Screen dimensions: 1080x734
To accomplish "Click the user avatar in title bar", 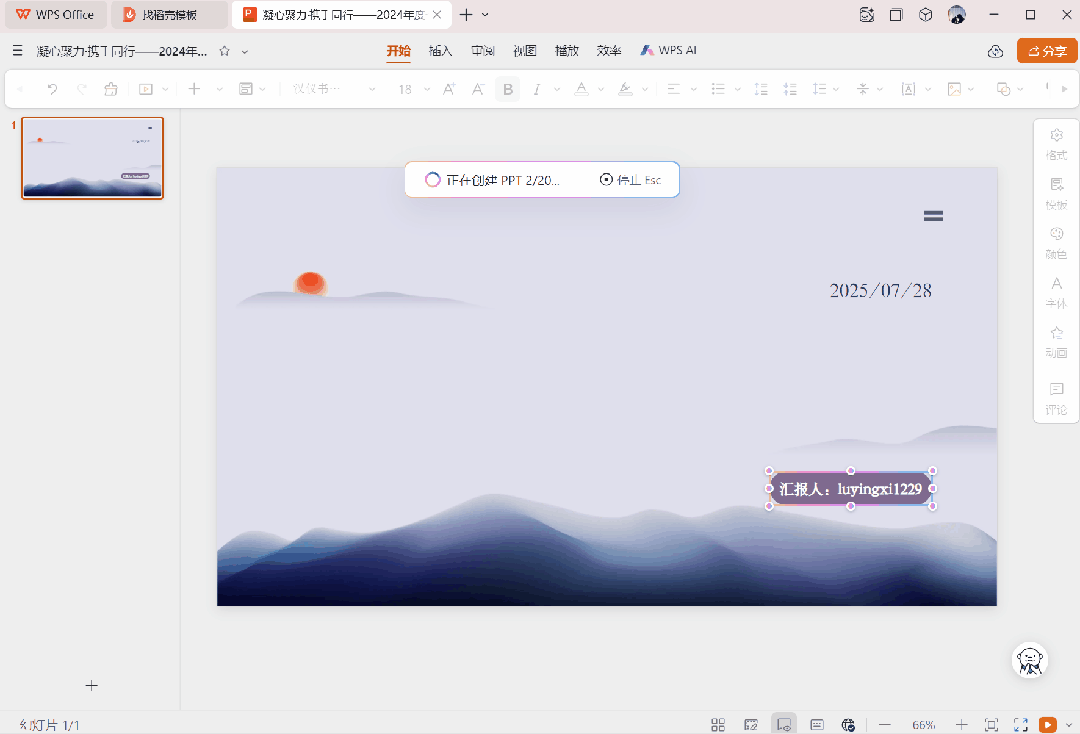I will pyautogui.click(x=957, y=14).
